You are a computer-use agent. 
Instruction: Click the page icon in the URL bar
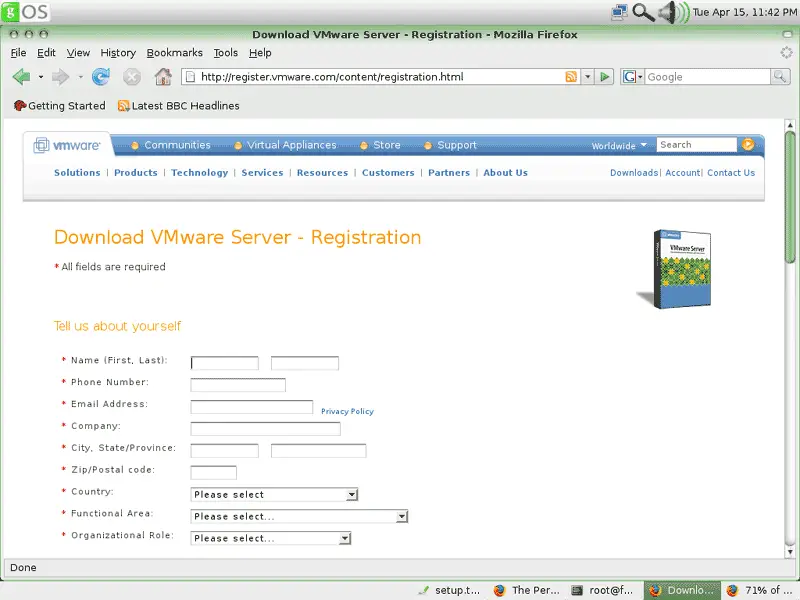pos(190,77)
